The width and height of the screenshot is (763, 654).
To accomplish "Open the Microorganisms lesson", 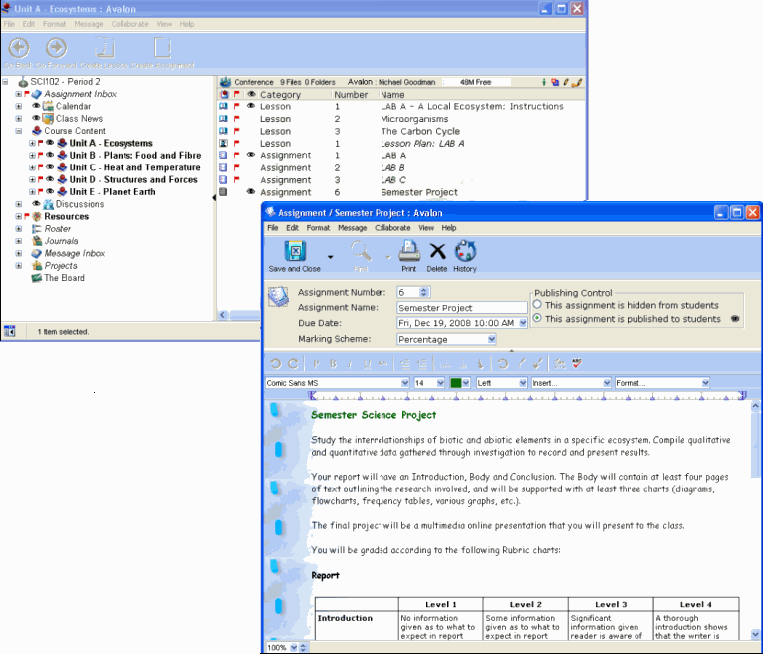I will [414, 119].
